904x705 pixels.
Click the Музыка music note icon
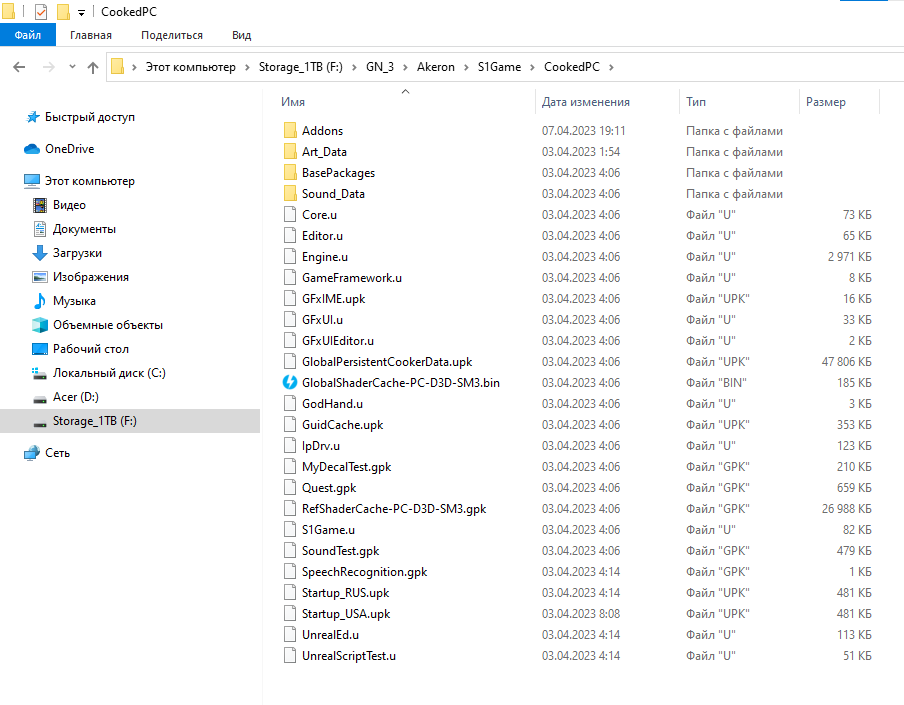click(40, 301)
